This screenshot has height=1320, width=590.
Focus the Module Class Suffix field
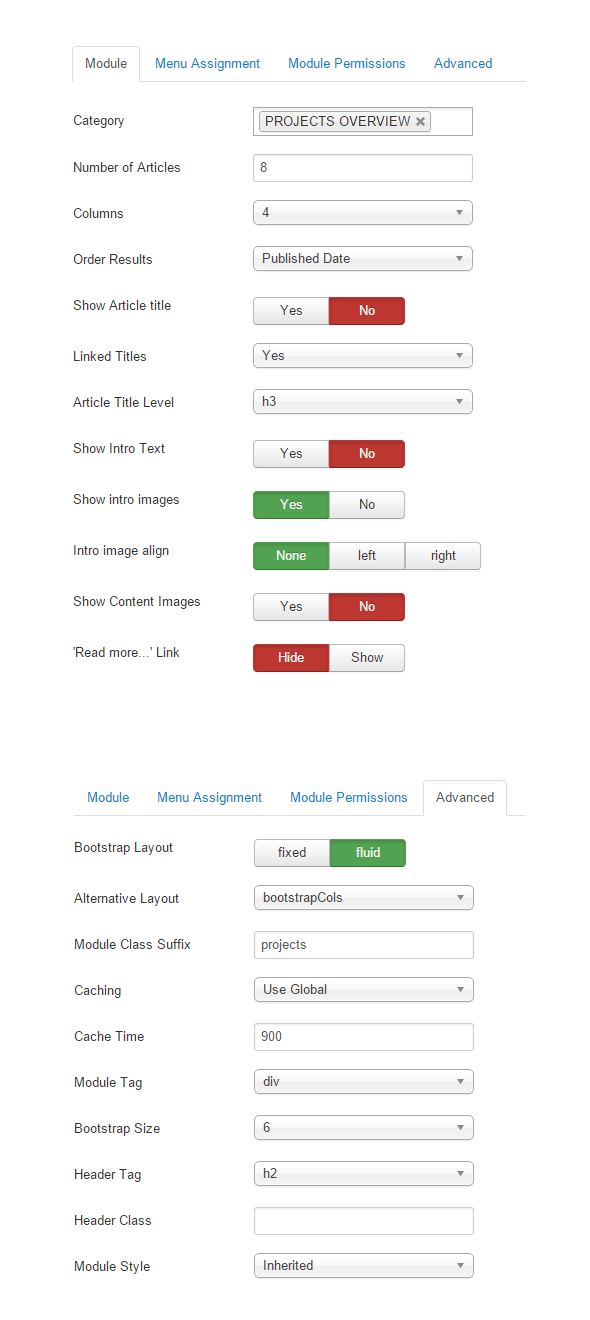364,945
